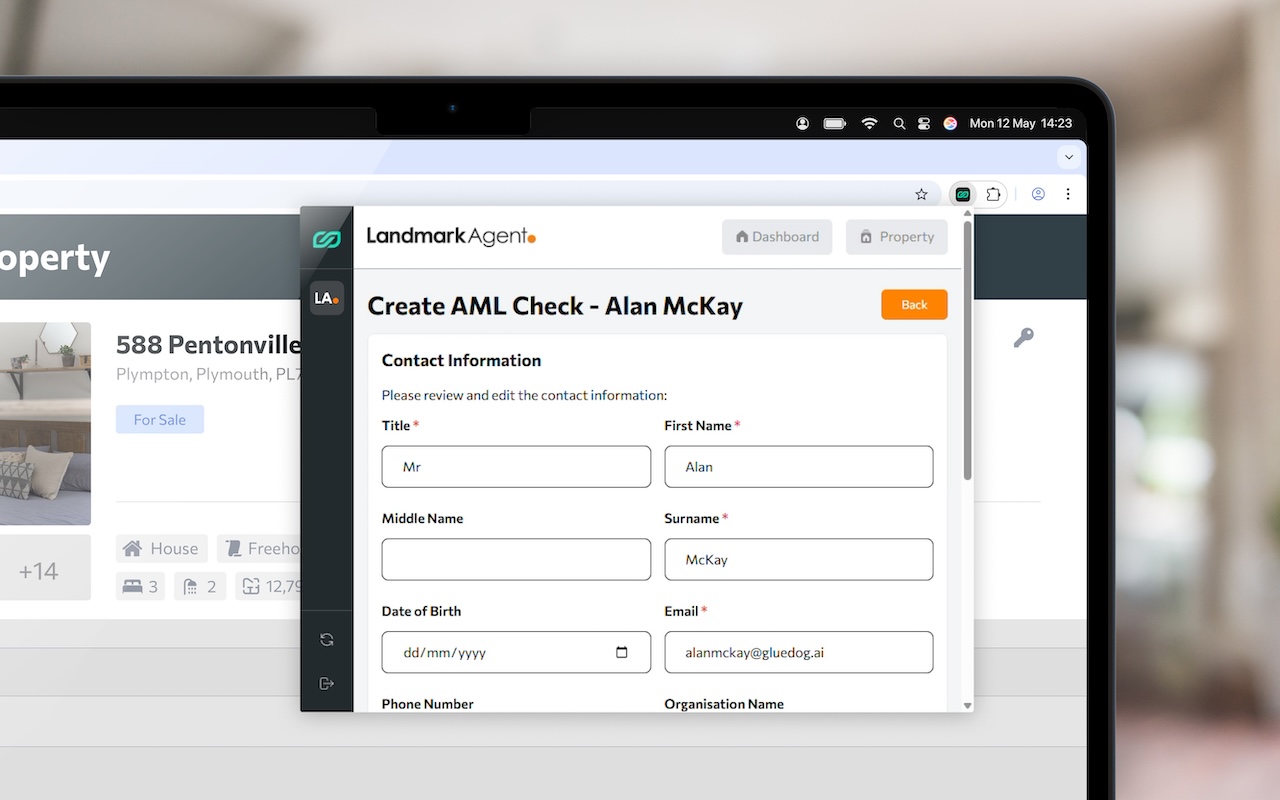Go to Dashboard in the popup header
The width and height of the screenshot is (1280, 800).
point(777,237)
